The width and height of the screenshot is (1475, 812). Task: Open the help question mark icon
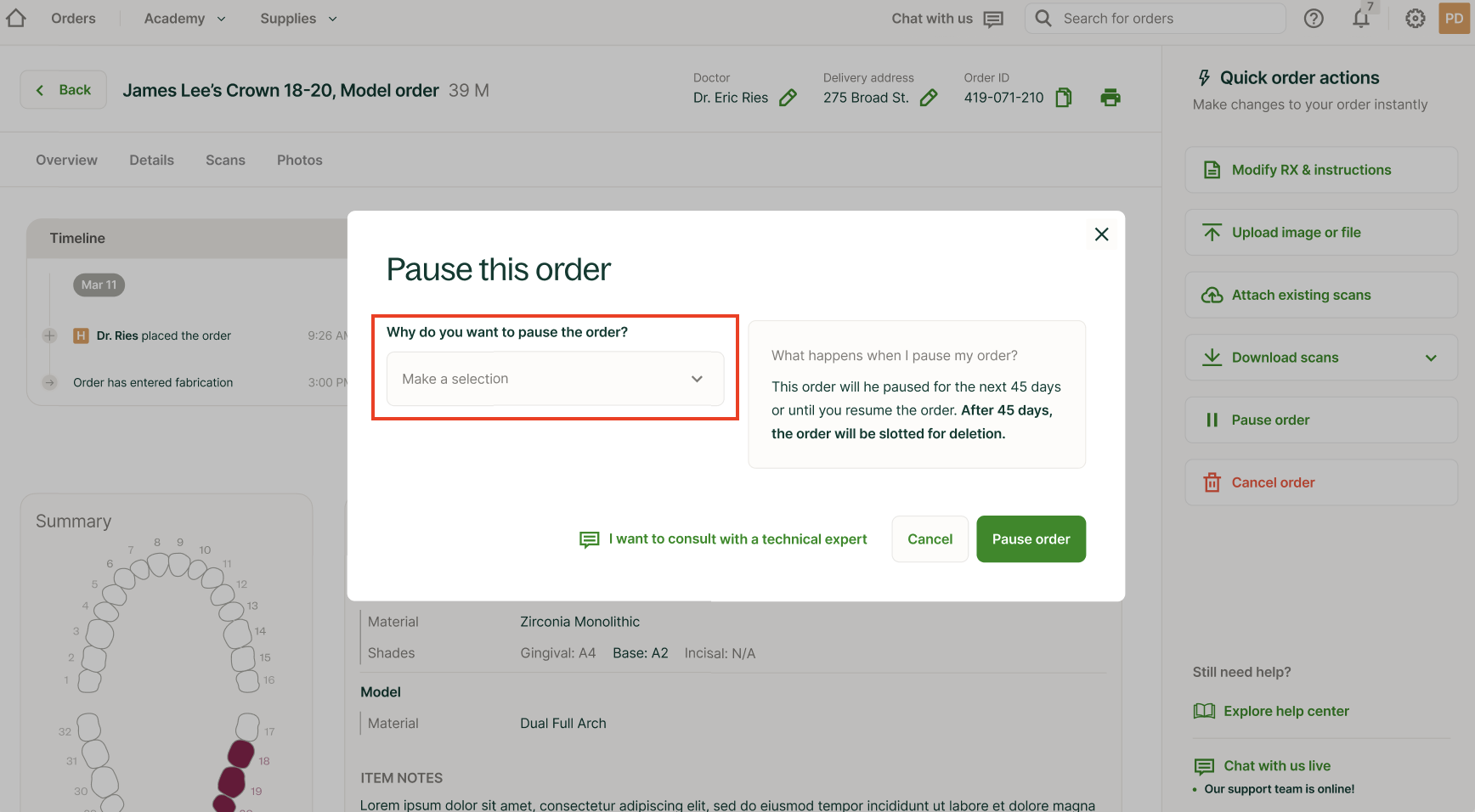(1314, 19)
